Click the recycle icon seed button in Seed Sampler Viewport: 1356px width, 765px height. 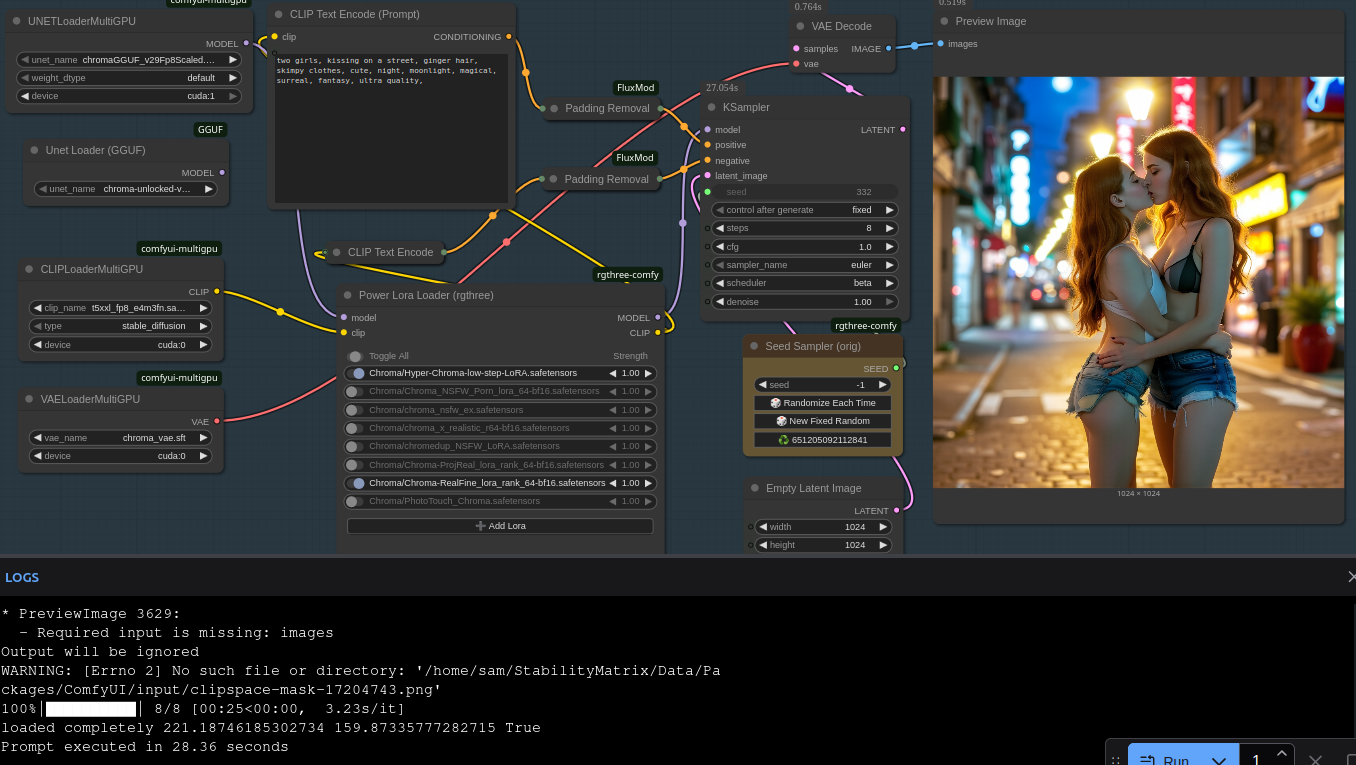822,440
